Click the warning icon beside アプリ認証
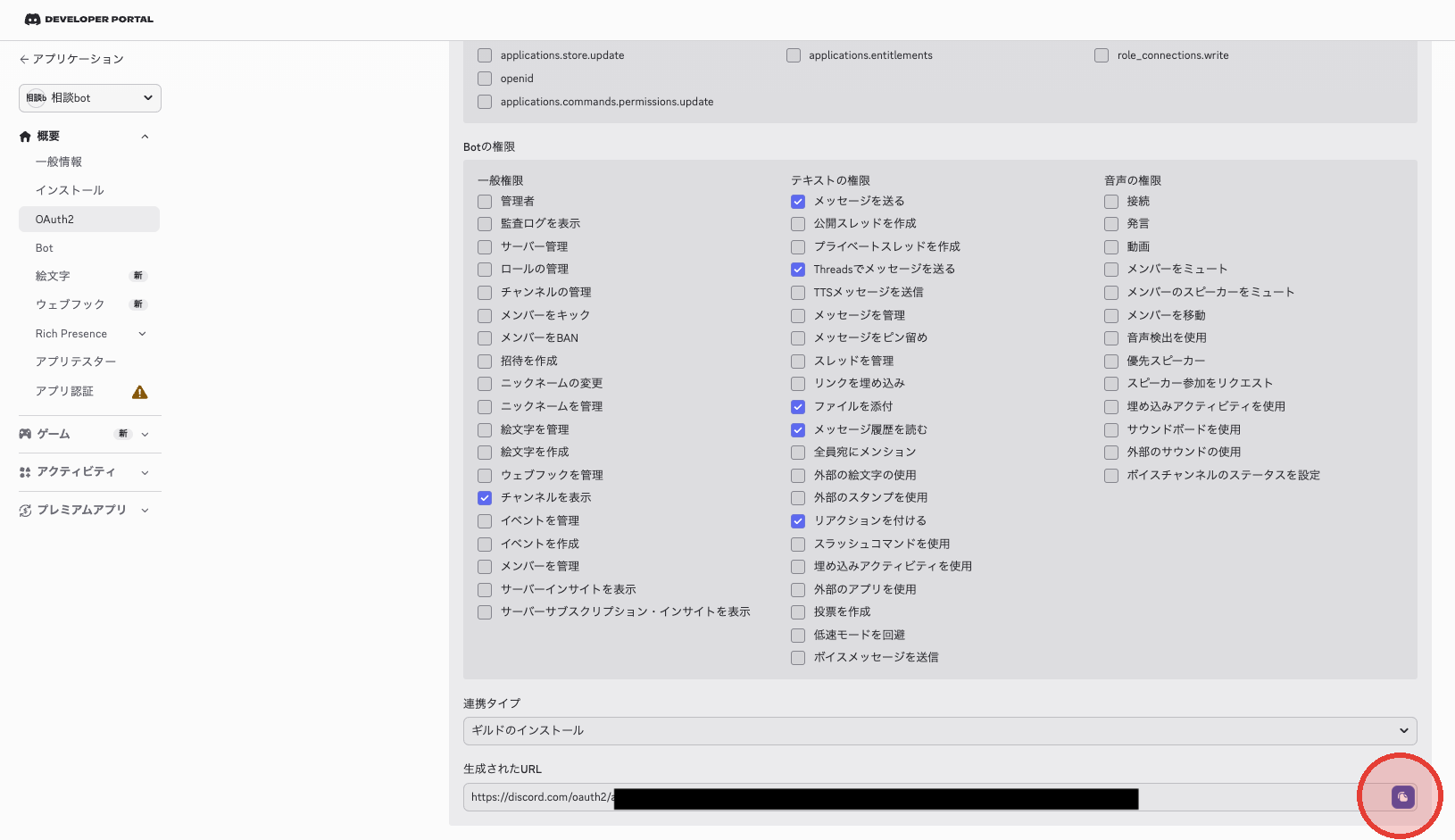This screenshot has width=1455, height=840. pos(139,392)
